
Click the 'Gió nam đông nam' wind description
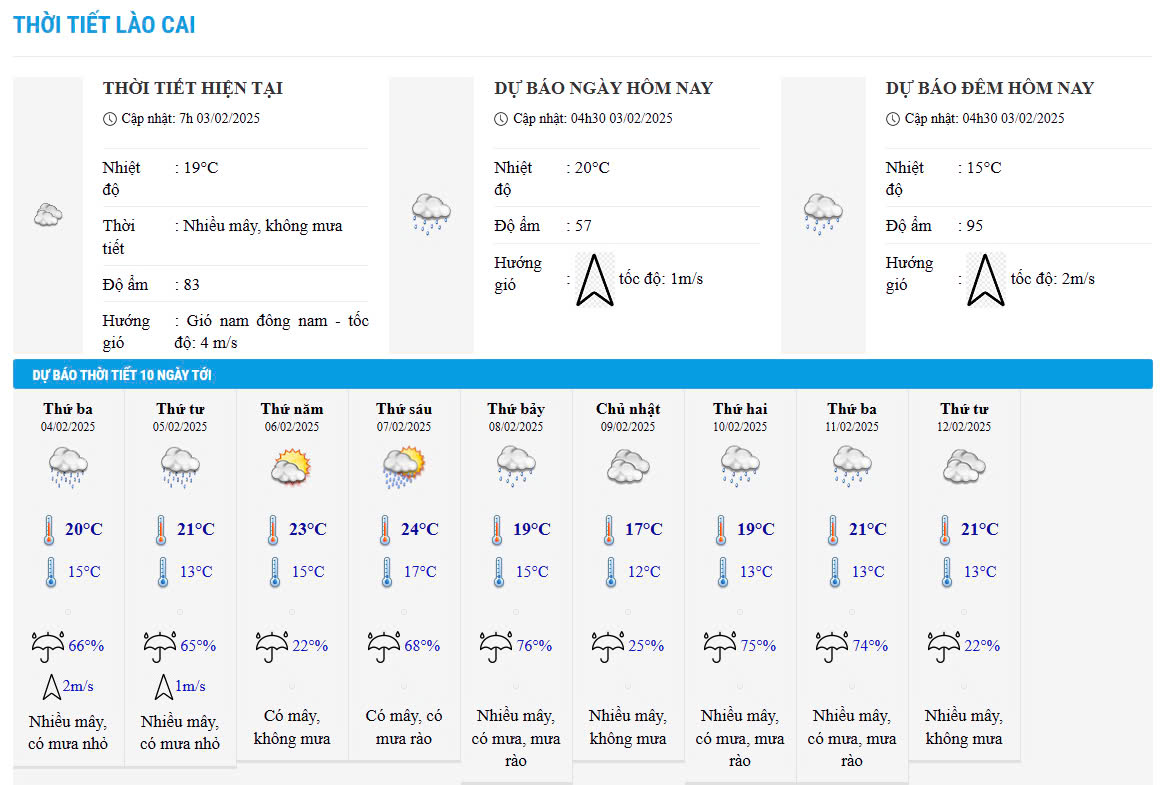click(257, 321)
